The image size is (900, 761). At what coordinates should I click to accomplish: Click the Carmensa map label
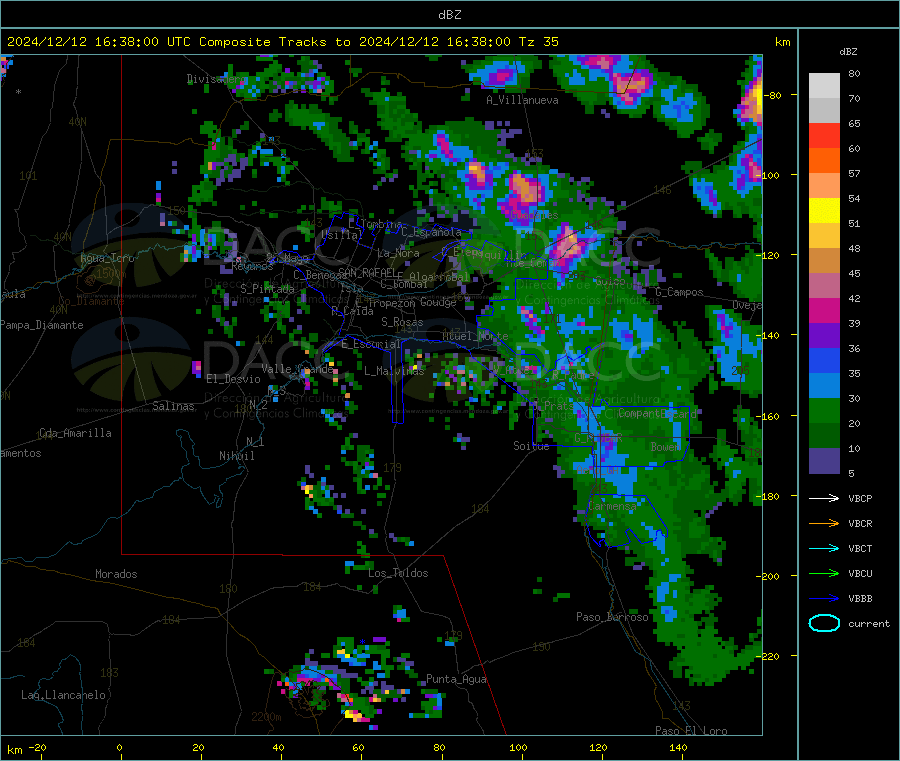[x=612, y=506]
